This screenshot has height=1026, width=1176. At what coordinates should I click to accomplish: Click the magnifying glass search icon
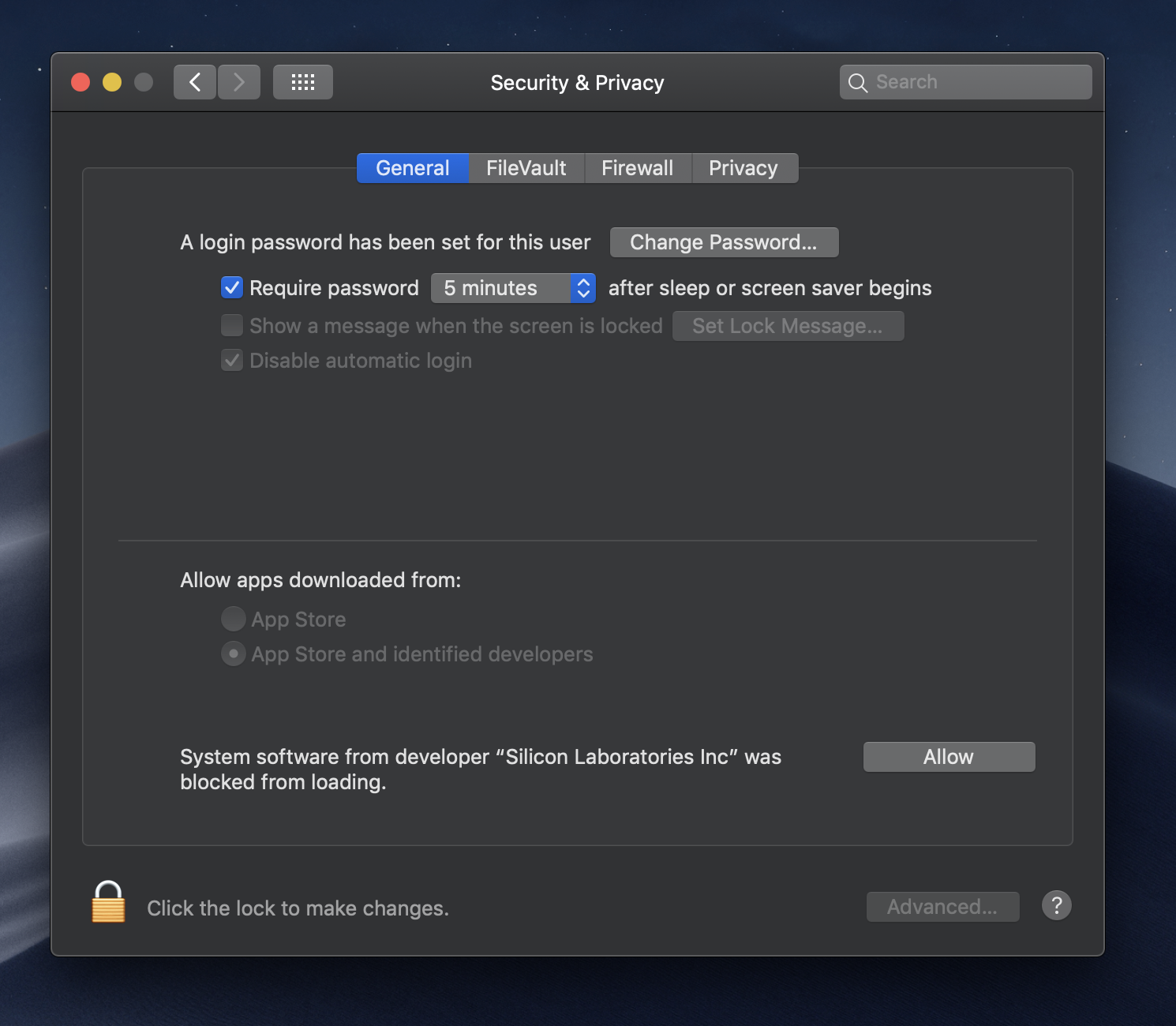pos(858,83)
